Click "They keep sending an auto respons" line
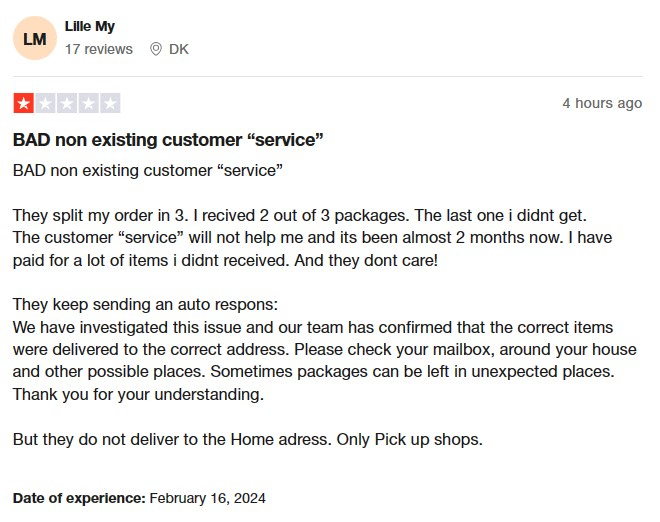660x522 pixels. pos(145,304)
